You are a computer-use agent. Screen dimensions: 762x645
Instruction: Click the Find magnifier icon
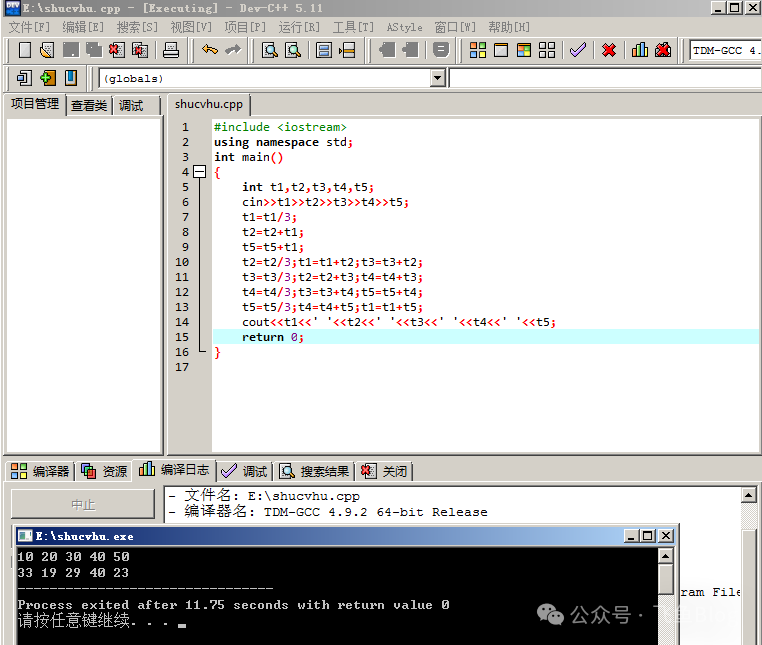coord(270,50)
